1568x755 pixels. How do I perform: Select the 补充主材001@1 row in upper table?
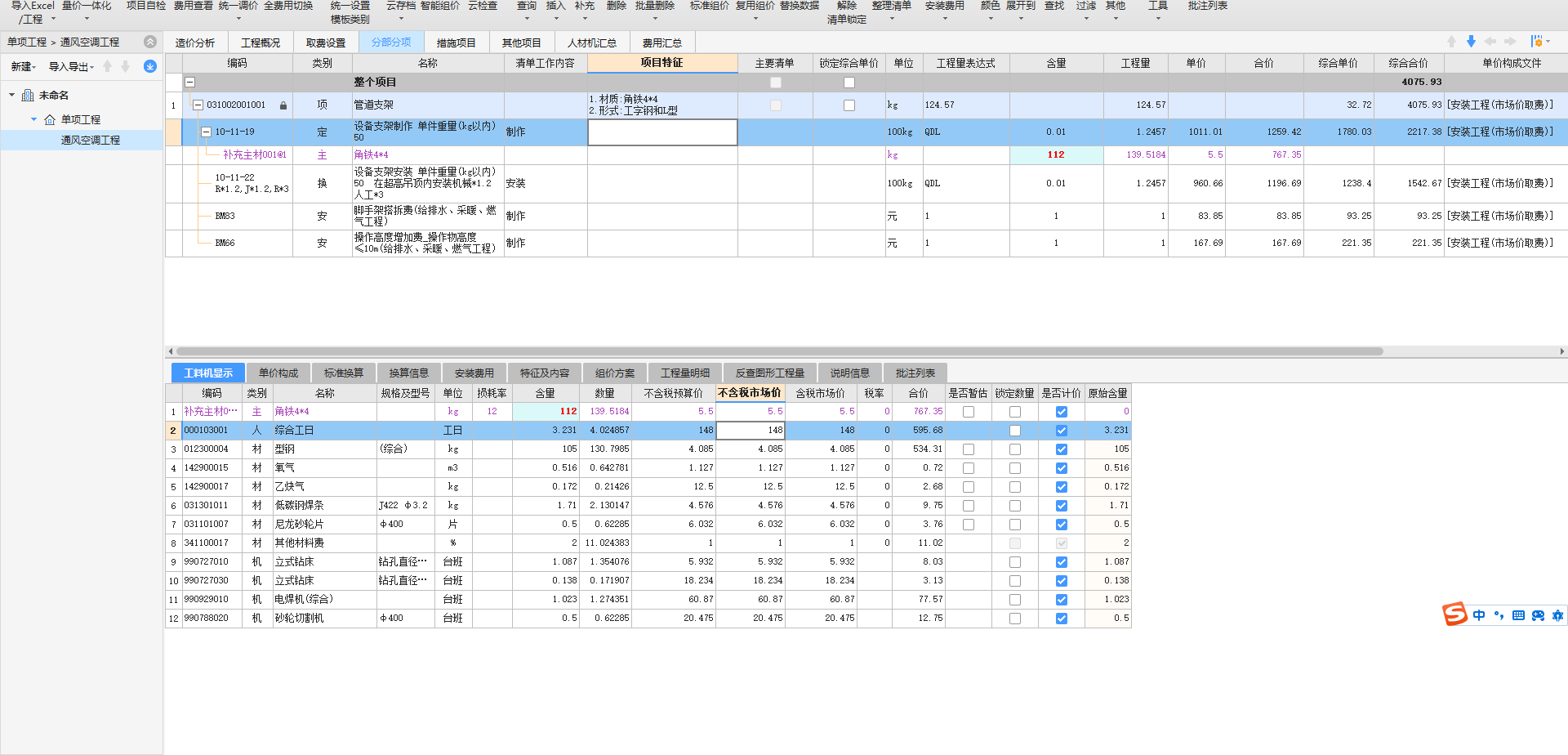coord(255,155)
